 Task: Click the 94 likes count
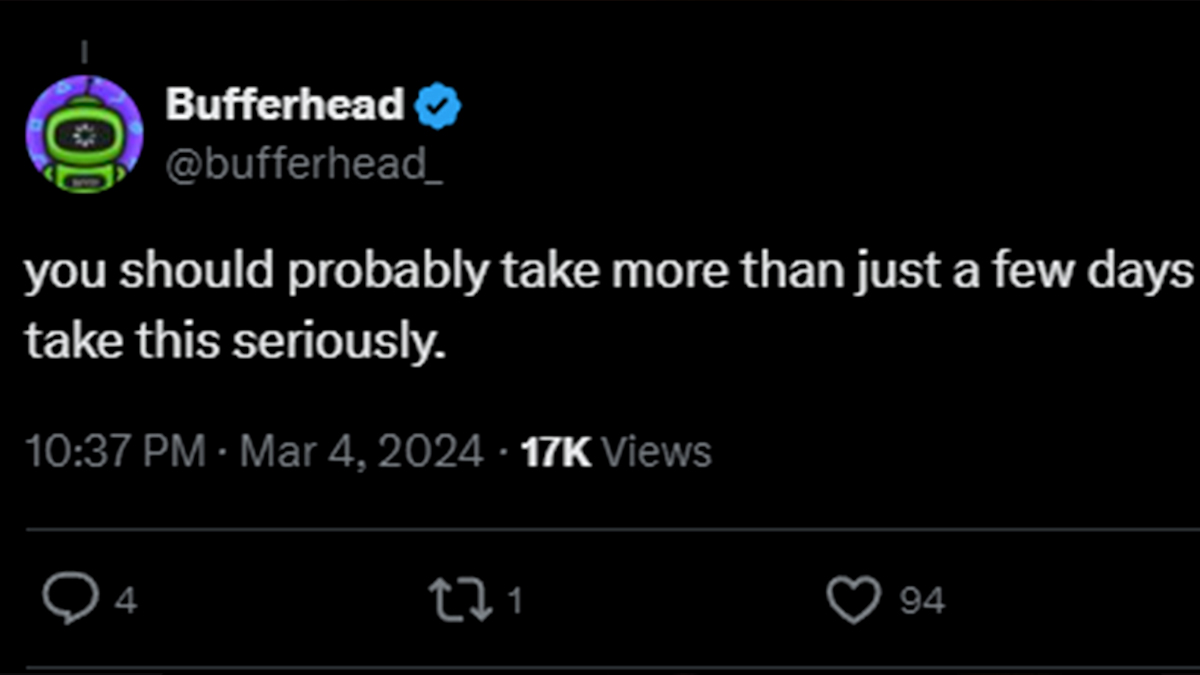click(x=922, y=602)
